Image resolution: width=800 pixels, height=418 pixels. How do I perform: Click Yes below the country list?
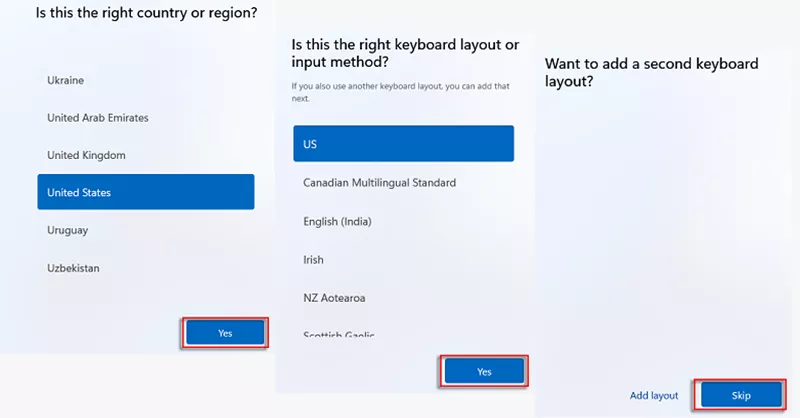coord(225,333)
